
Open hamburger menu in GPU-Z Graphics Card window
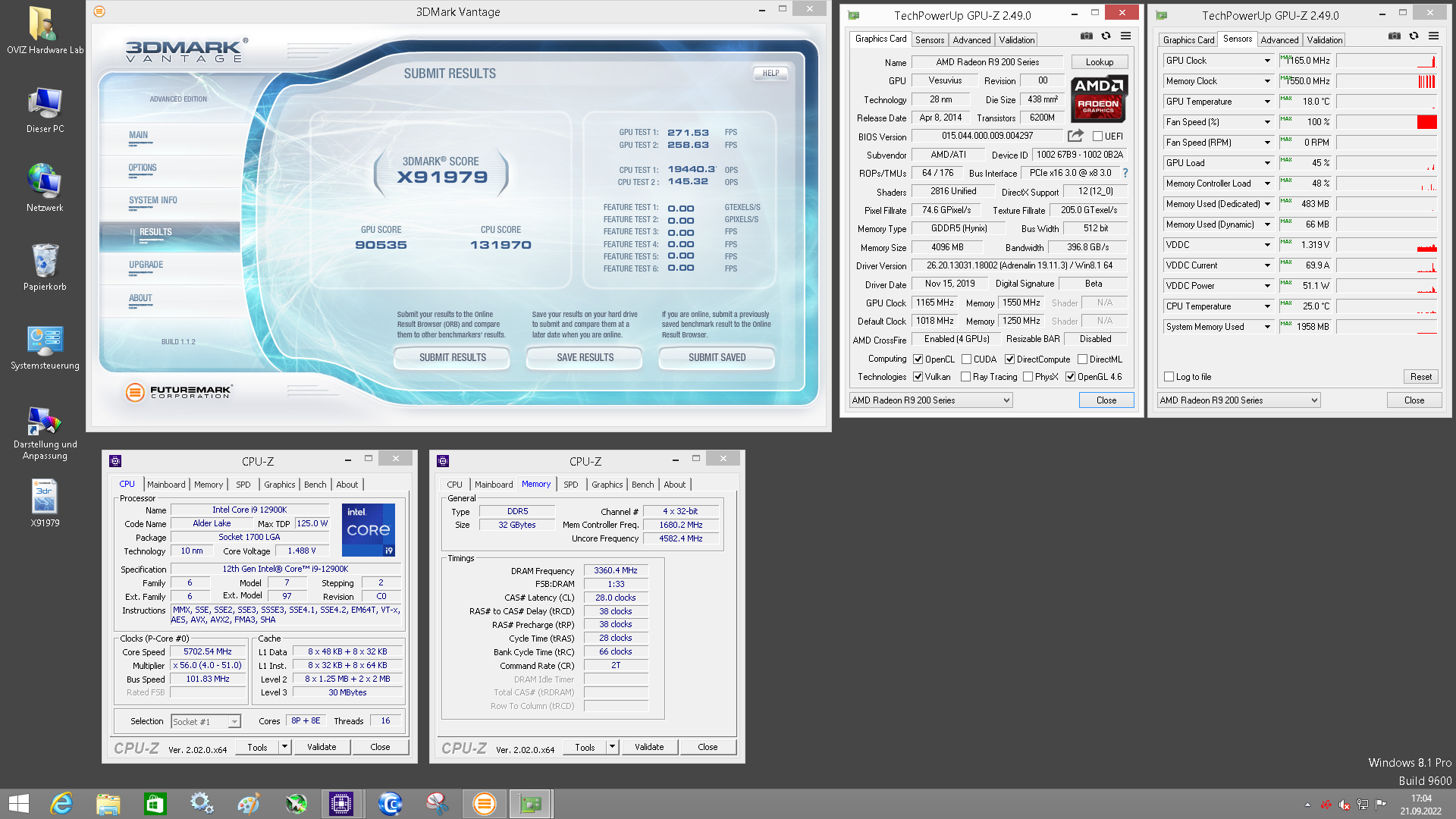[1126, 36]
